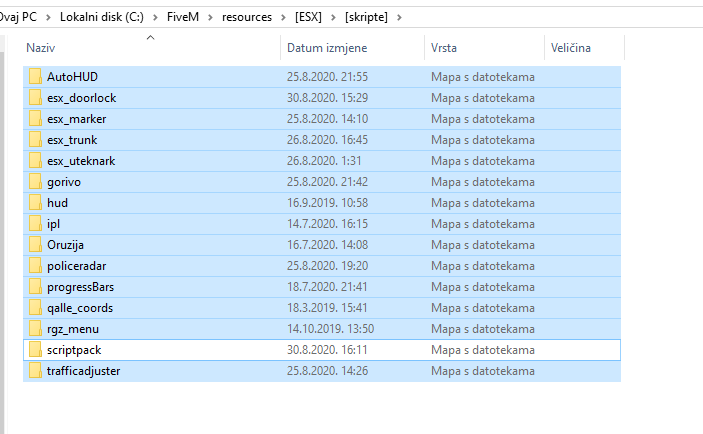Screen dimensions: 703x434
Task: Click the gorivo folder icon
Action: tap(35, 182)
